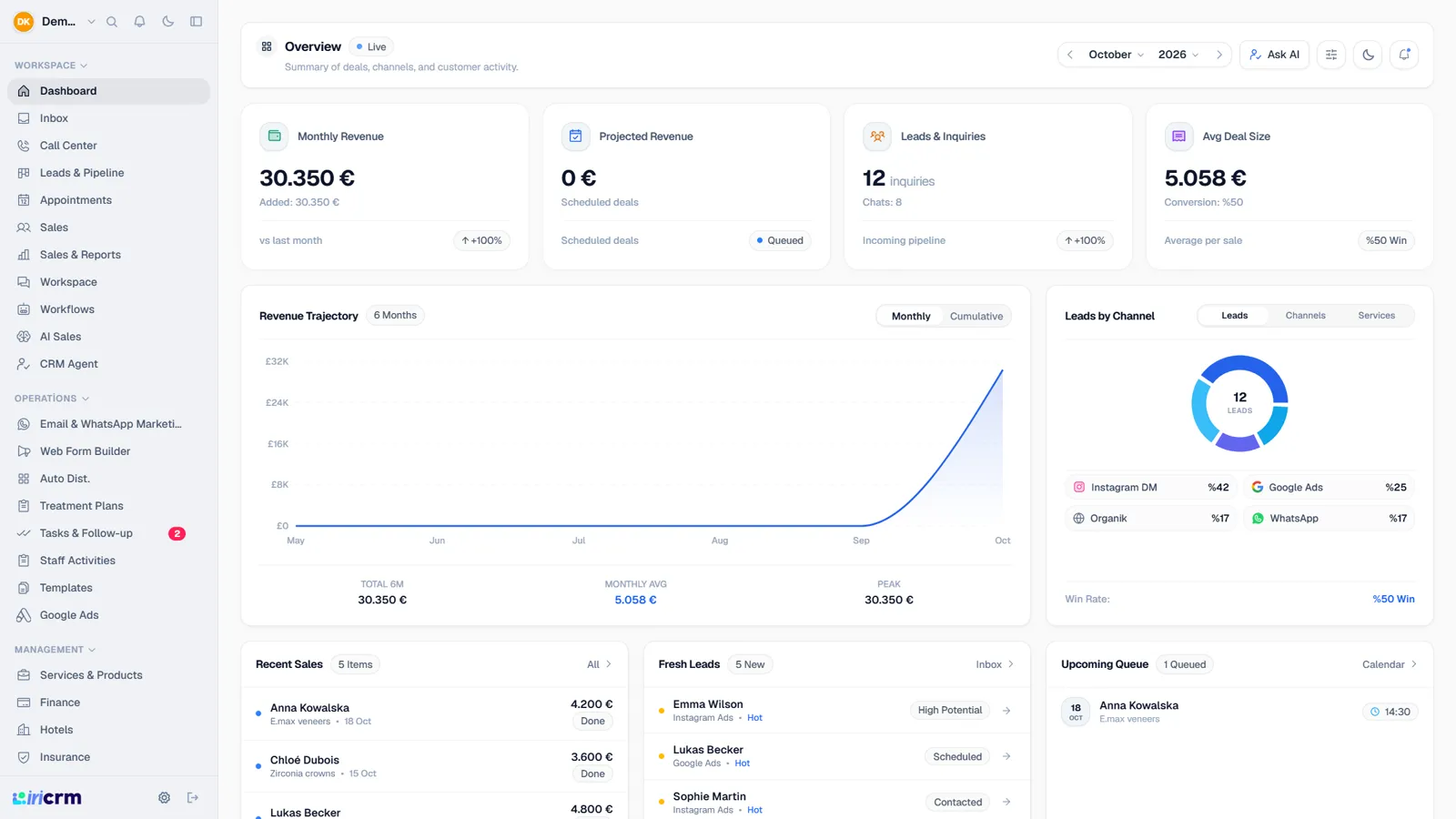Select Leads tab in Leads by Channel
Viewport: 1456px width, 819px height.
point(1235,316)
